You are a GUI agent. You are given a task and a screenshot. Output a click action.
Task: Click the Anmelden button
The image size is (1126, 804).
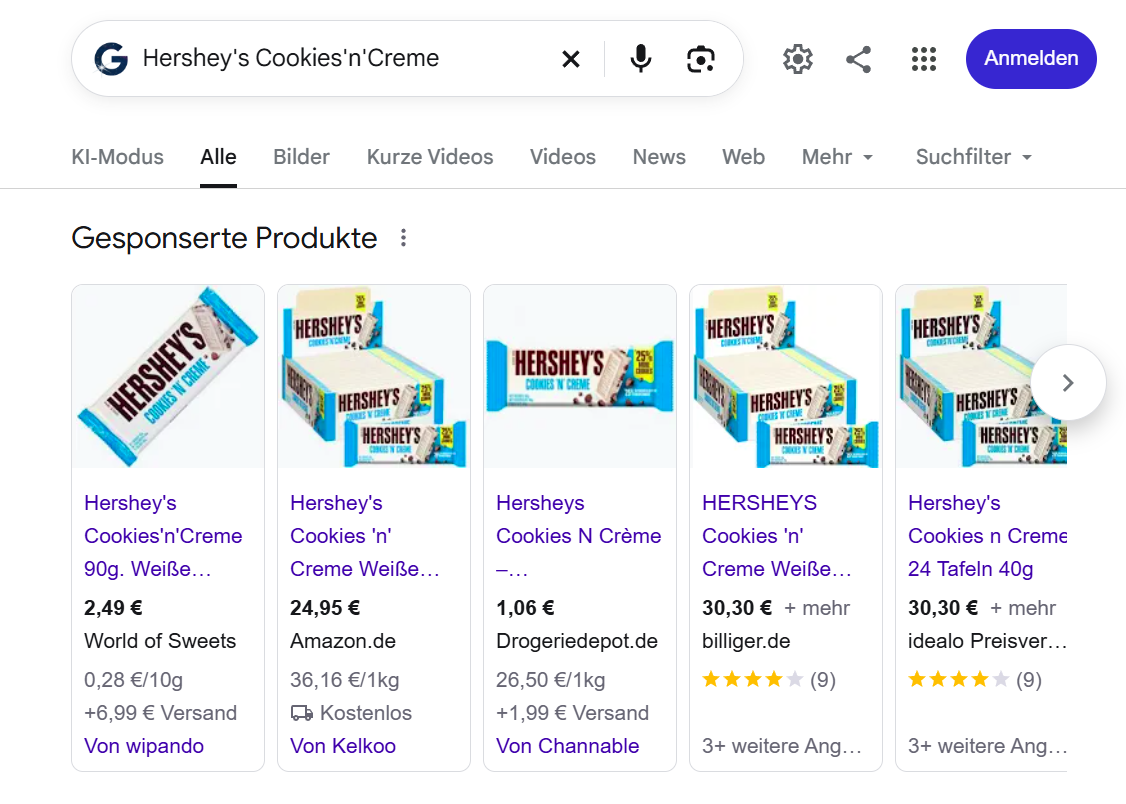coord(1031,59)
